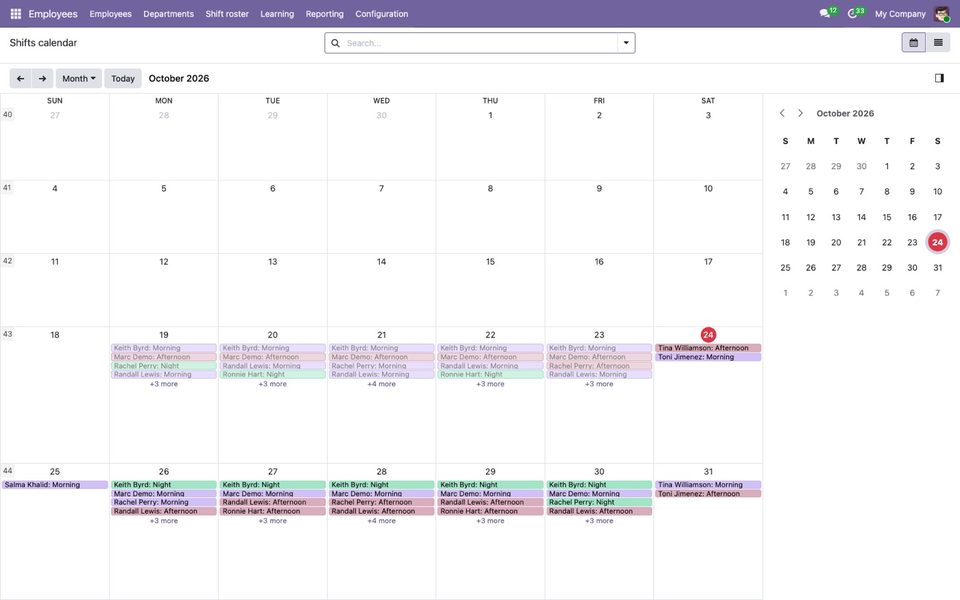The image size is (960, 600).
Task: Click mini calendar previous month chevron
Action: [x=782, y=113]
